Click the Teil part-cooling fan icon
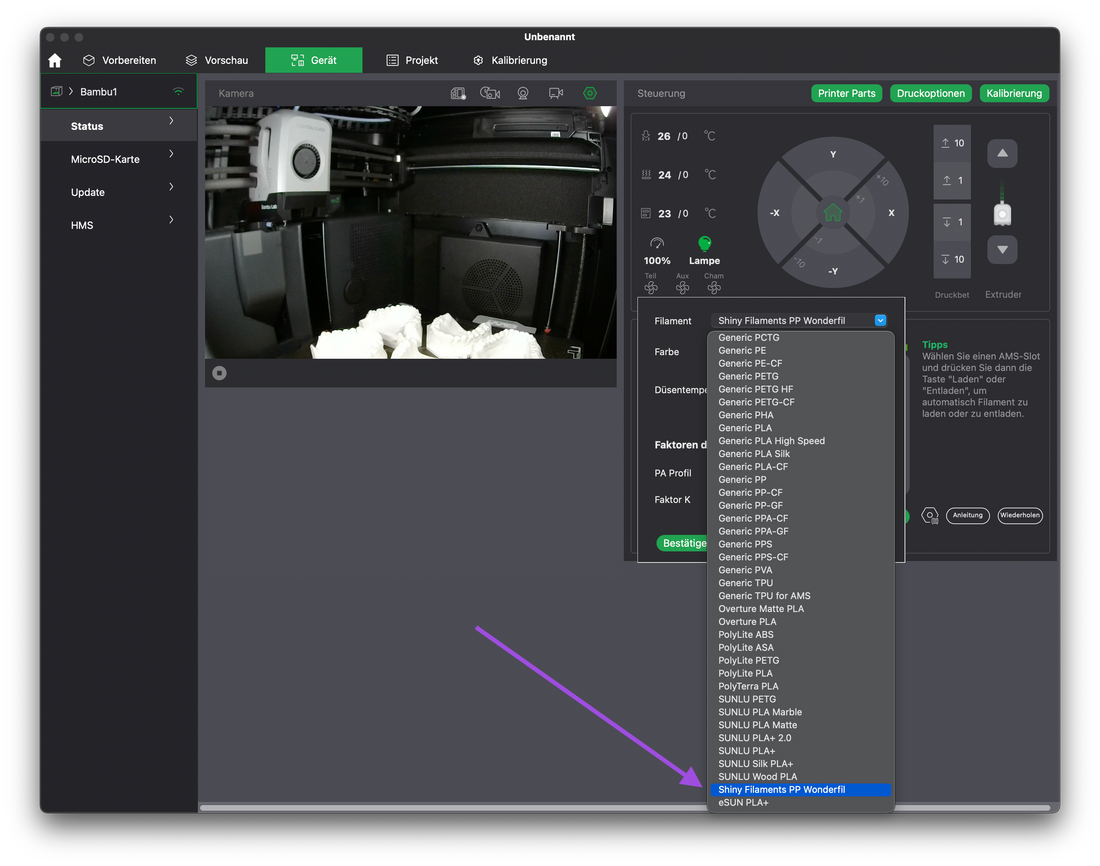Viewport: 1100px width, 866px height. (x=651, y=288)
